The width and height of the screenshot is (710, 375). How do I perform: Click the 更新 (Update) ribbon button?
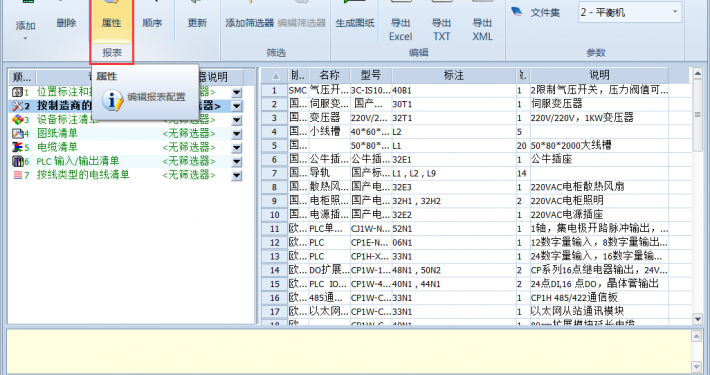point(197,23)
